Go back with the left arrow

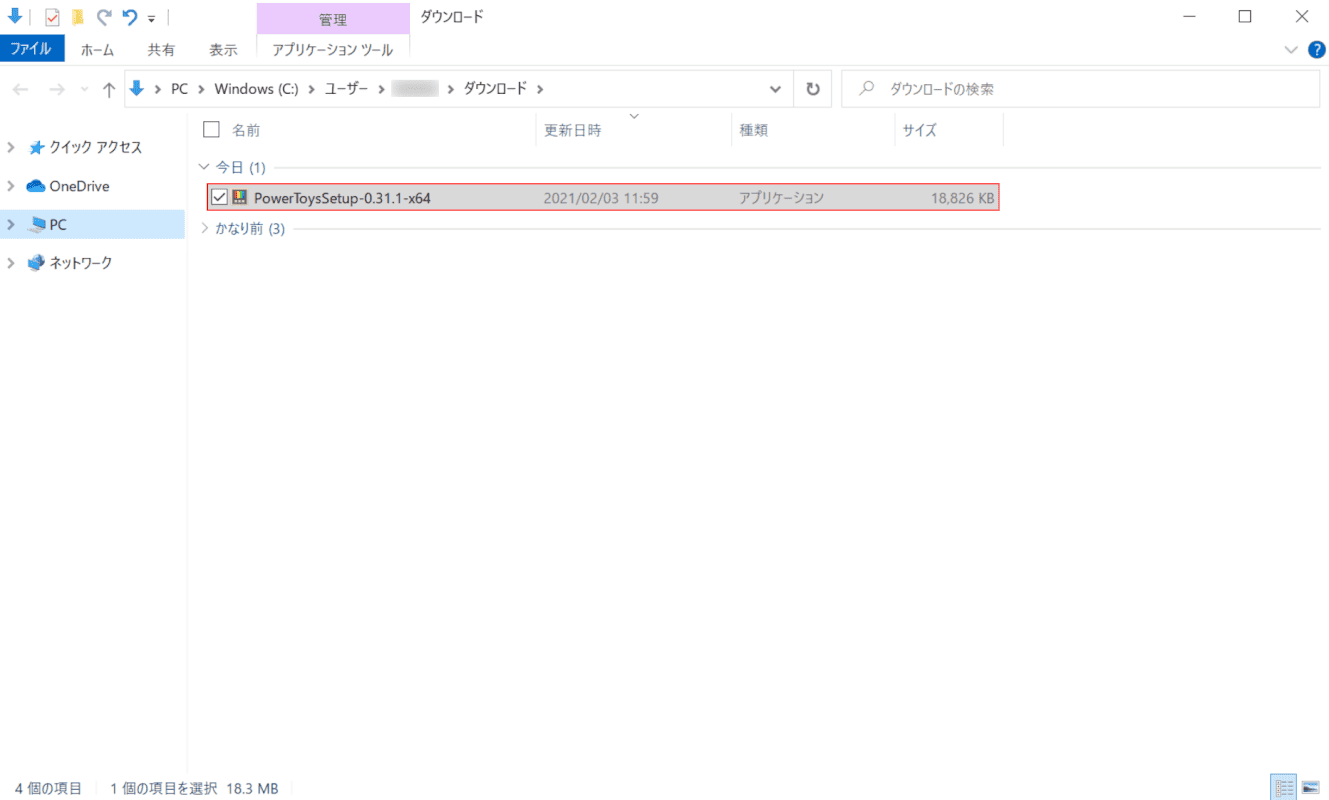[20, 89]
